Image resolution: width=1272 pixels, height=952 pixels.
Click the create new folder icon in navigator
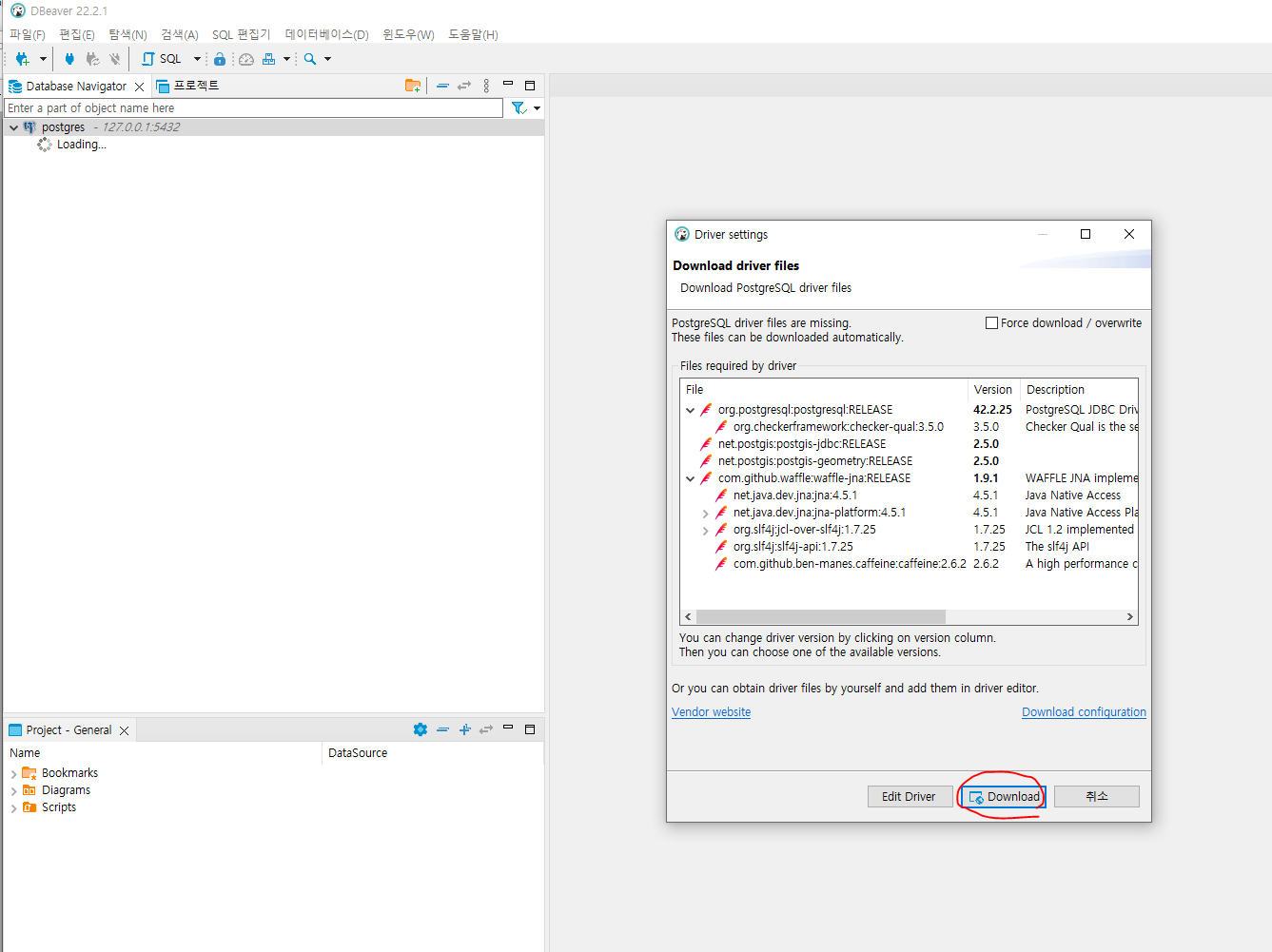(413, 86)
